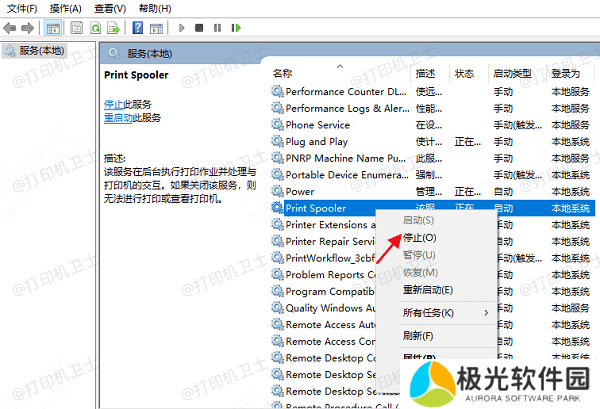The image size is (600, 409).
Task: Click the Forward arrow toolbar icon
Action: (27, 28)
